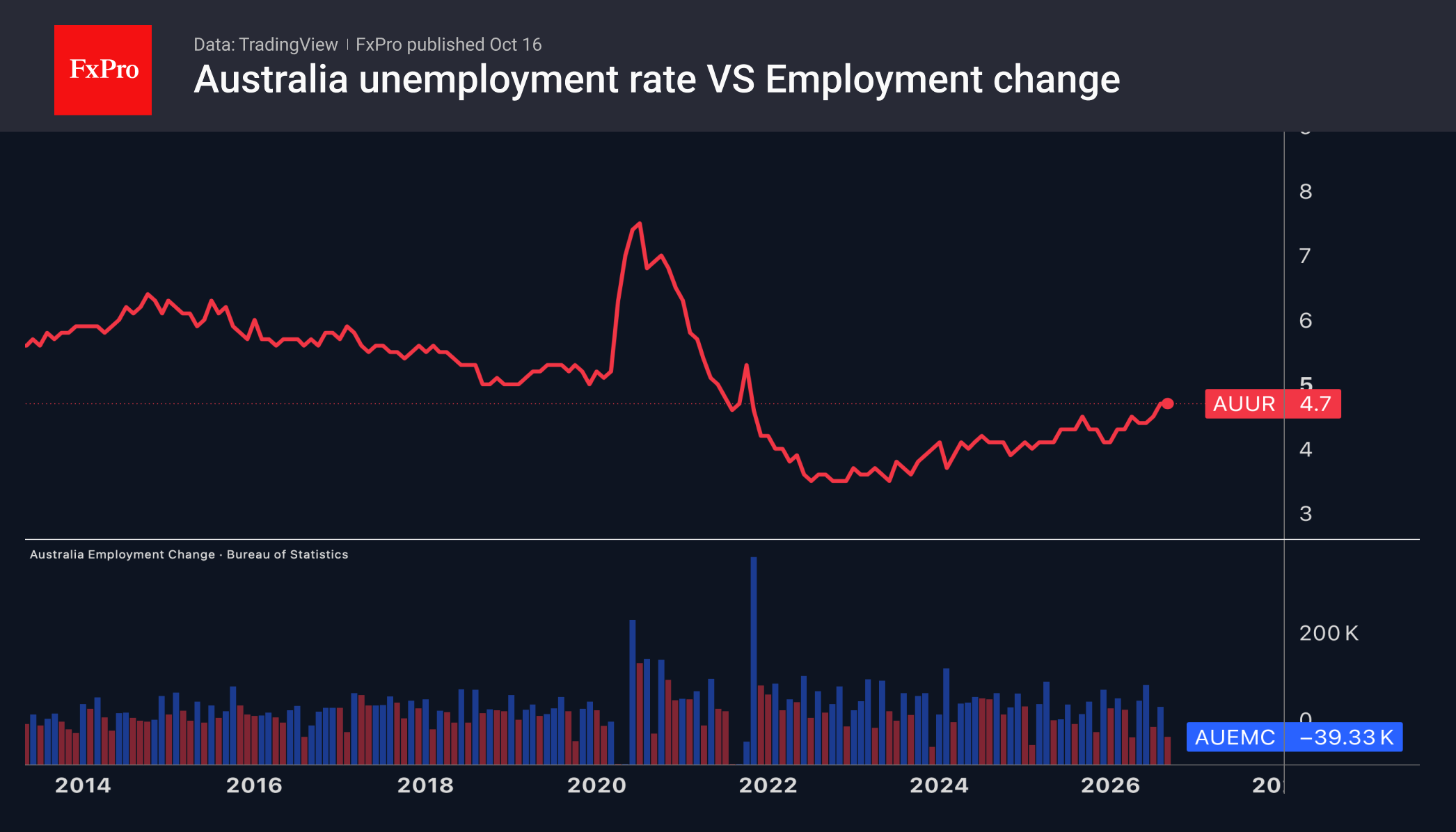Click the FxPro published Oct 16 text
1456x832 pixels.
click(x=448, y=45)
